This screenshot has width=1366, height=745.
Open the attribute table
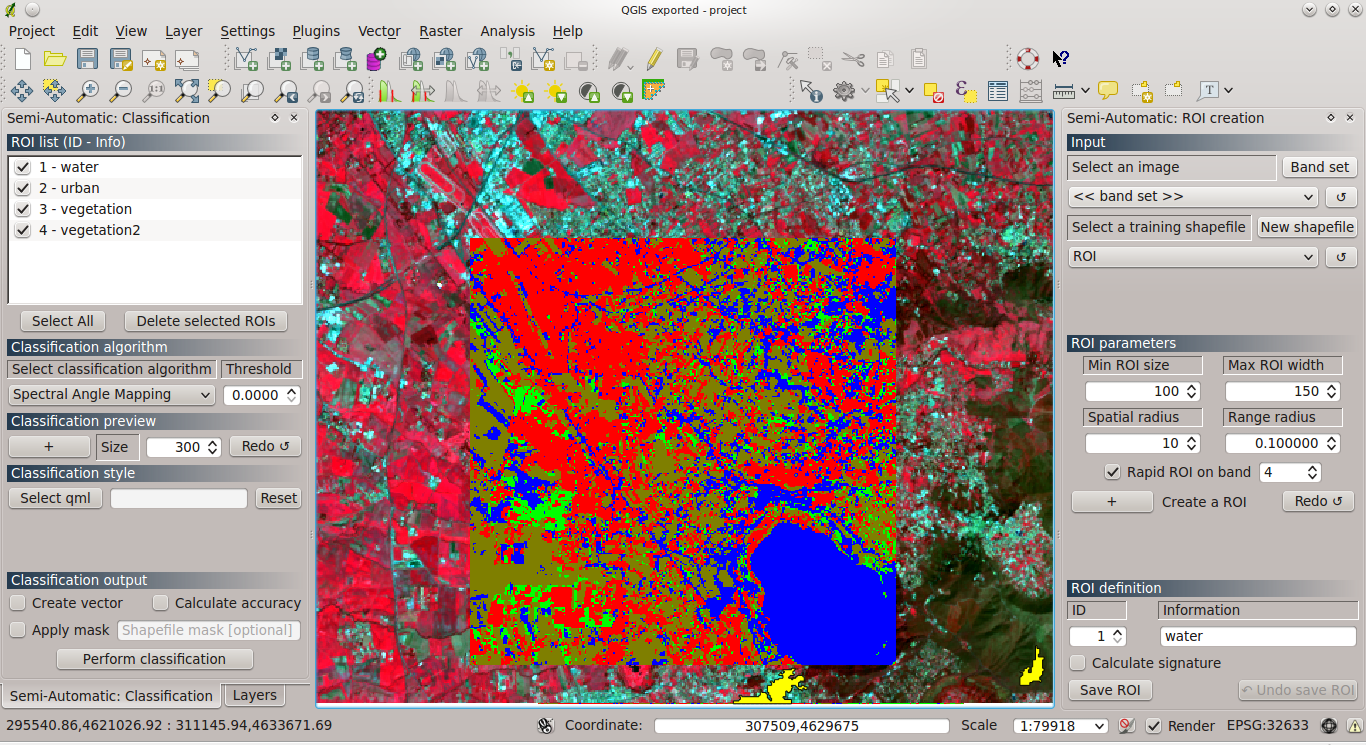coord(997,90)
